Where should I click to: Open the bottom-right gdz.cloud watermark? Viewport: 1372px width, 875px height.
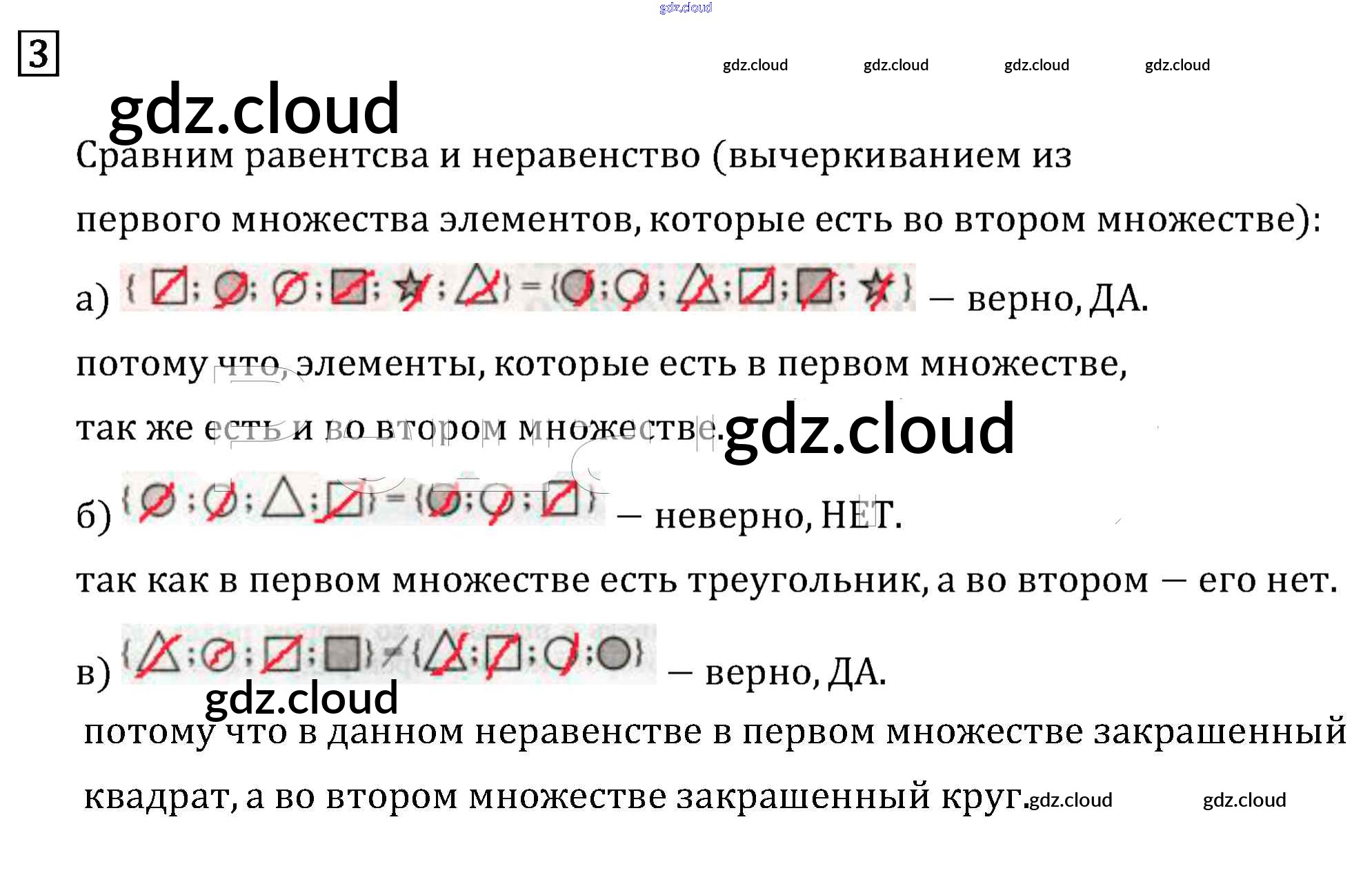point(1244,800)
